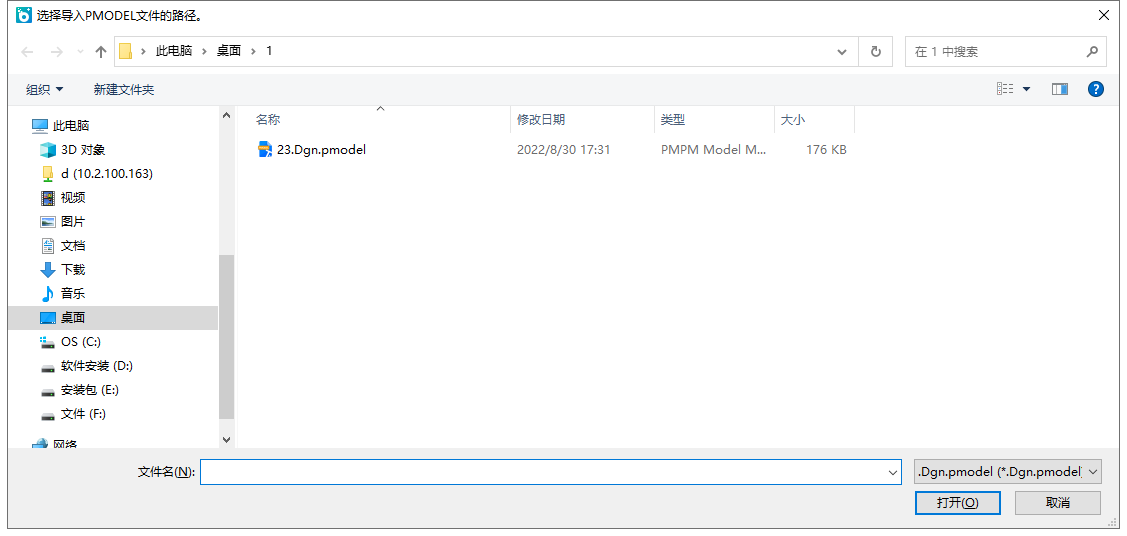
Task: Click the sidebar scrollbar thumb
Action: tap(226, 337)
